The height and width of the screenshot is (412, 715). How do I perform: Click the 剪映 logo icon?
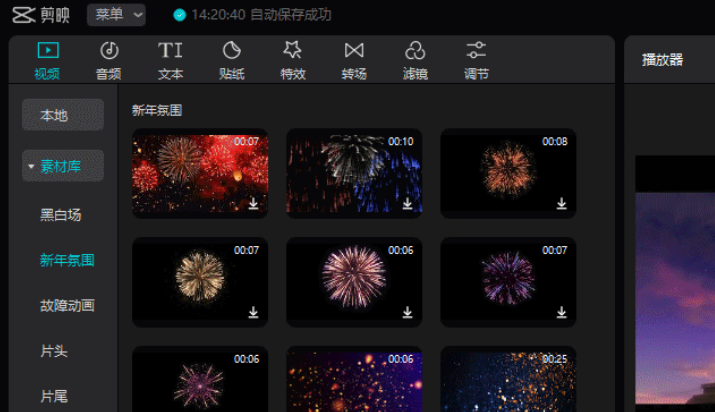[x=23, y=15]
